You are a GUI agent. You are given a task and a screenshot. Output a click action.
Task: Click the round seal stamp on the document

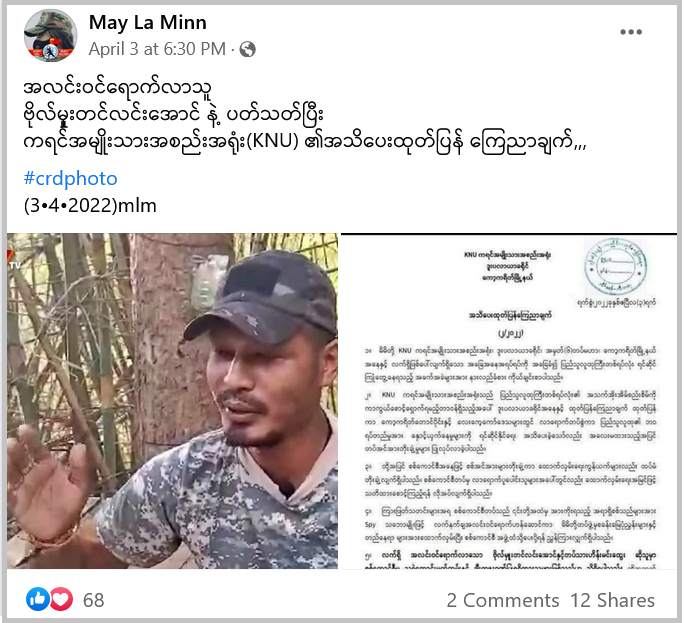[616, 266]
